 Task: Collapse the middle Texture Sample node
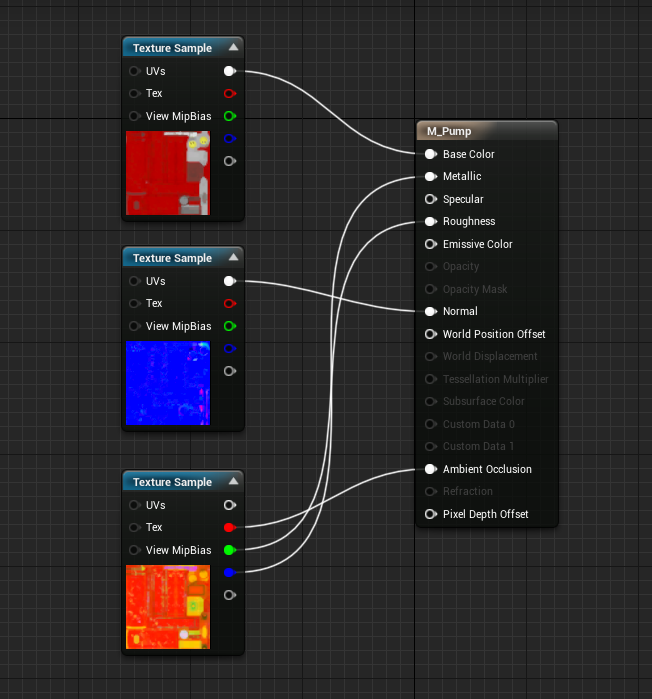click(x=234, y=257)
